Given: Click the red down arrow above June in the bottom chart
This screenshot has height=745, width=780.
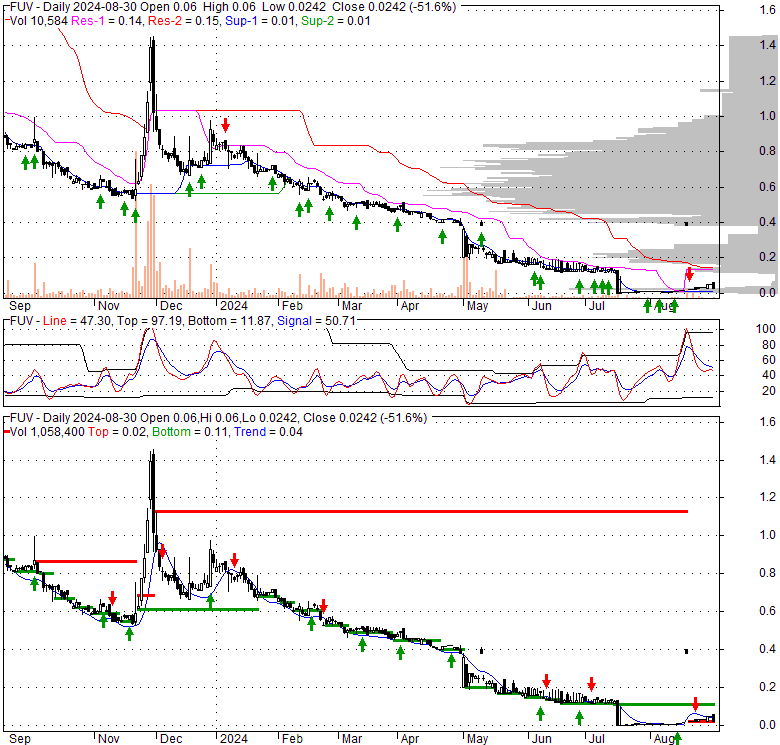Looking at the screenshot, I should pos(547,681).
